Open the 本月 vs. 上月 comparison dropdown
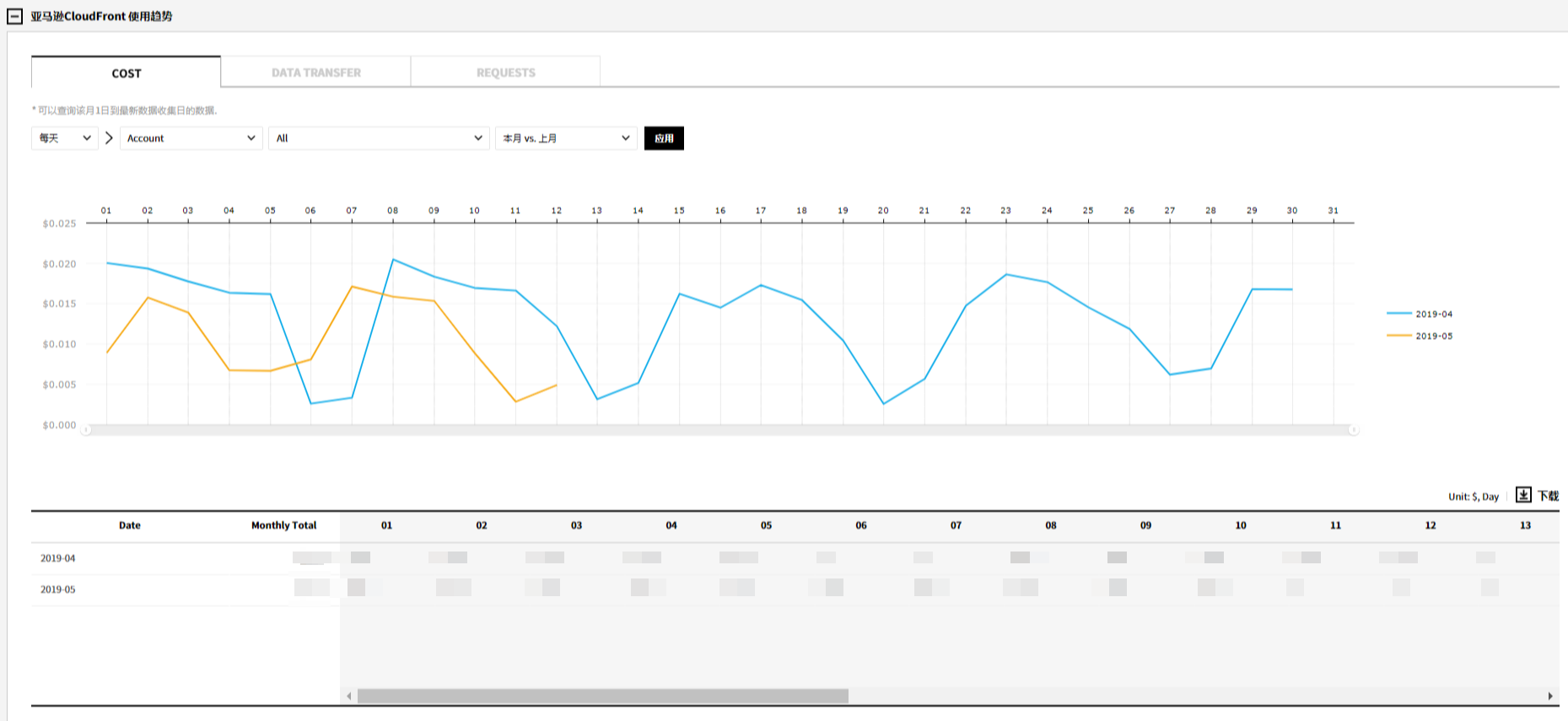 pyautogui.click(x=566, y=138)
